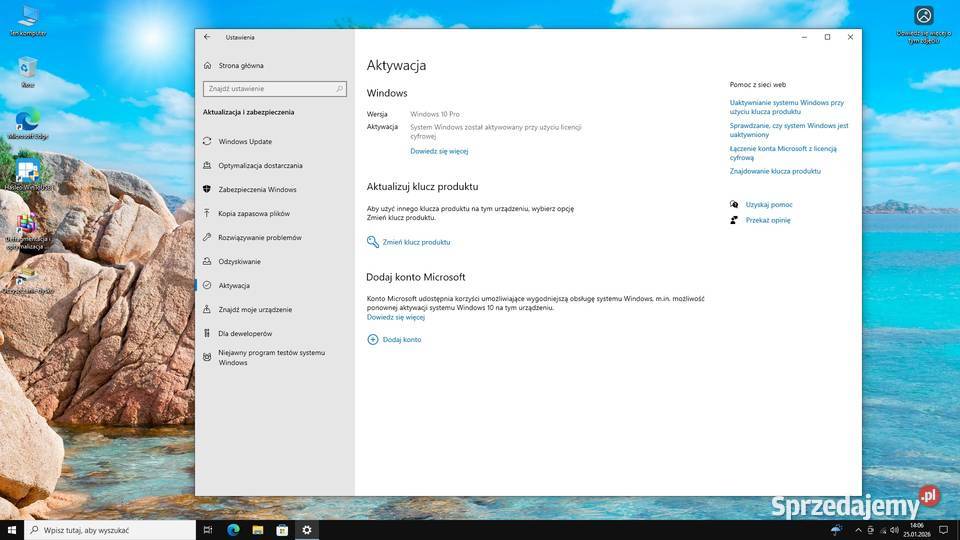Screen dimensions: 960x540
Task: Select Oczyszczanie dysku desktop shortcut
Action: (27, 282)
